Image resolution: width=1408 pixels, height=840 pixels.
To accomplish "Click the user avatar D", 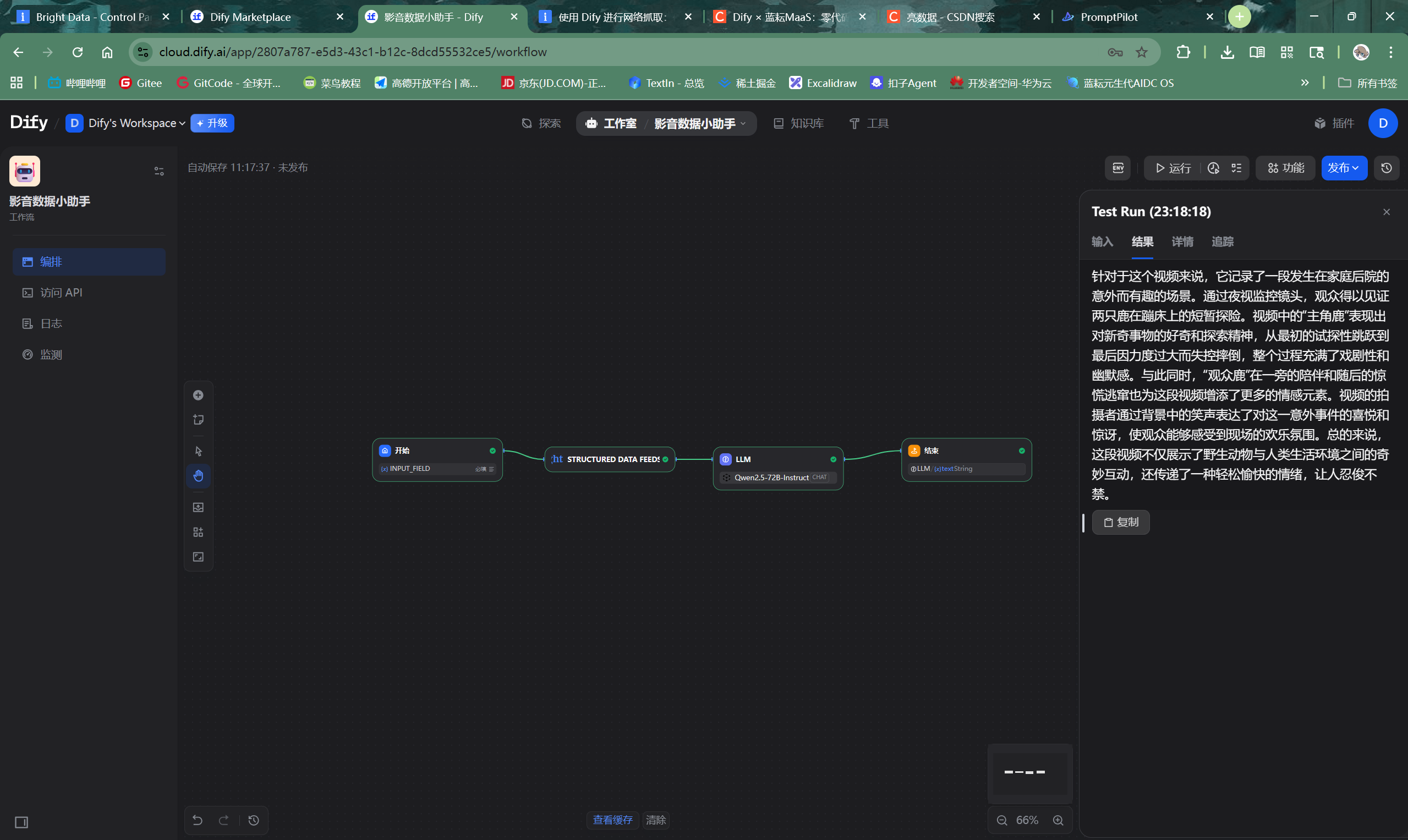I will [x=1383, y=123].
